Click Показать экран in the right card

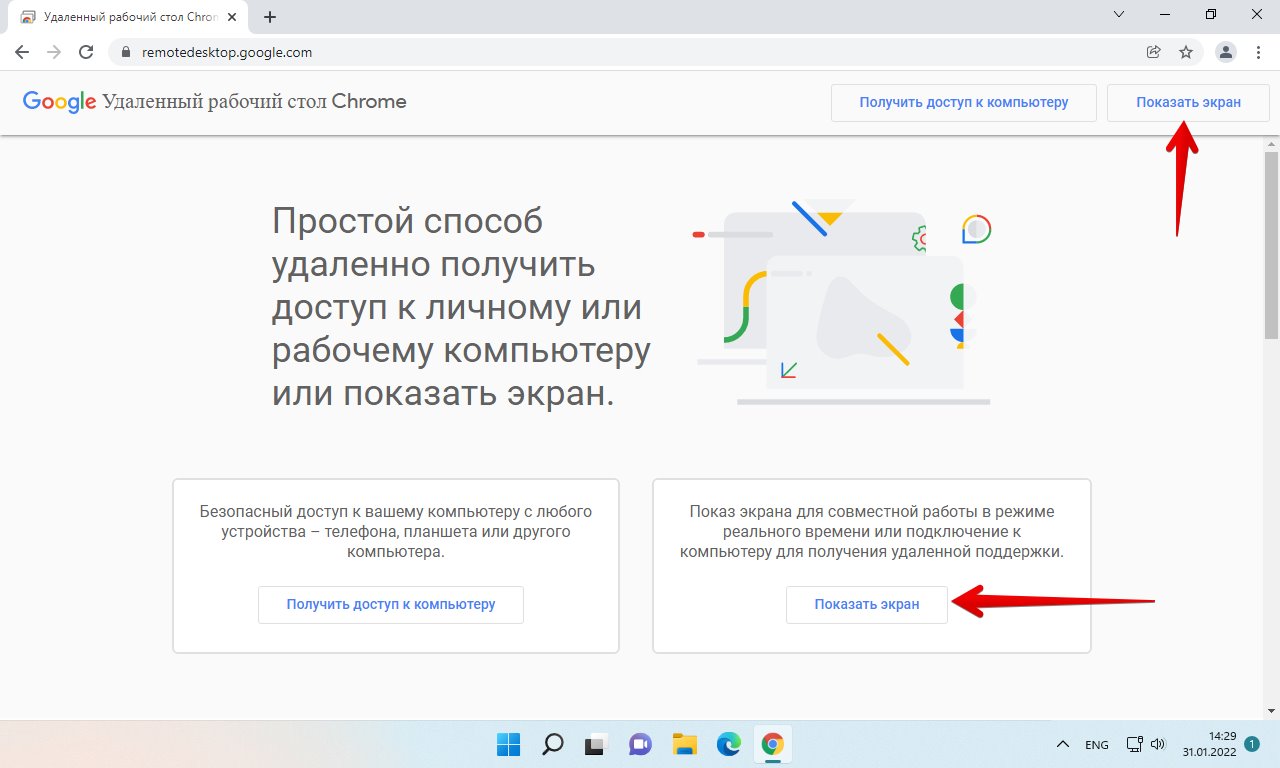click(x=867, y=605)
